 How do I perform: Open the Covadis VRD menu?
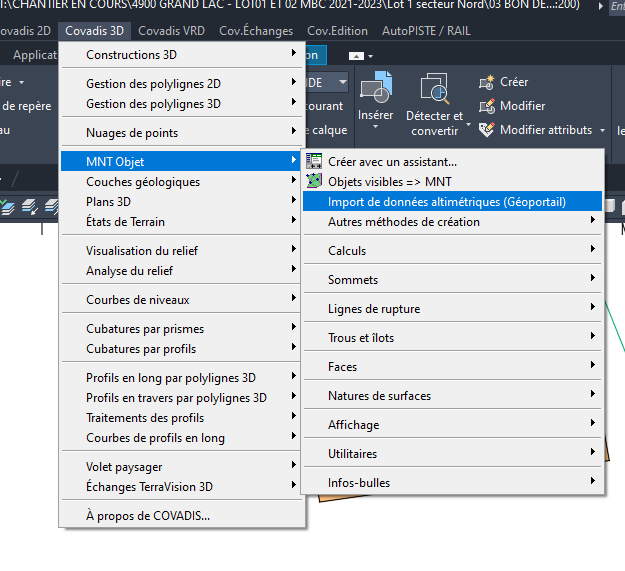point(171,31)
